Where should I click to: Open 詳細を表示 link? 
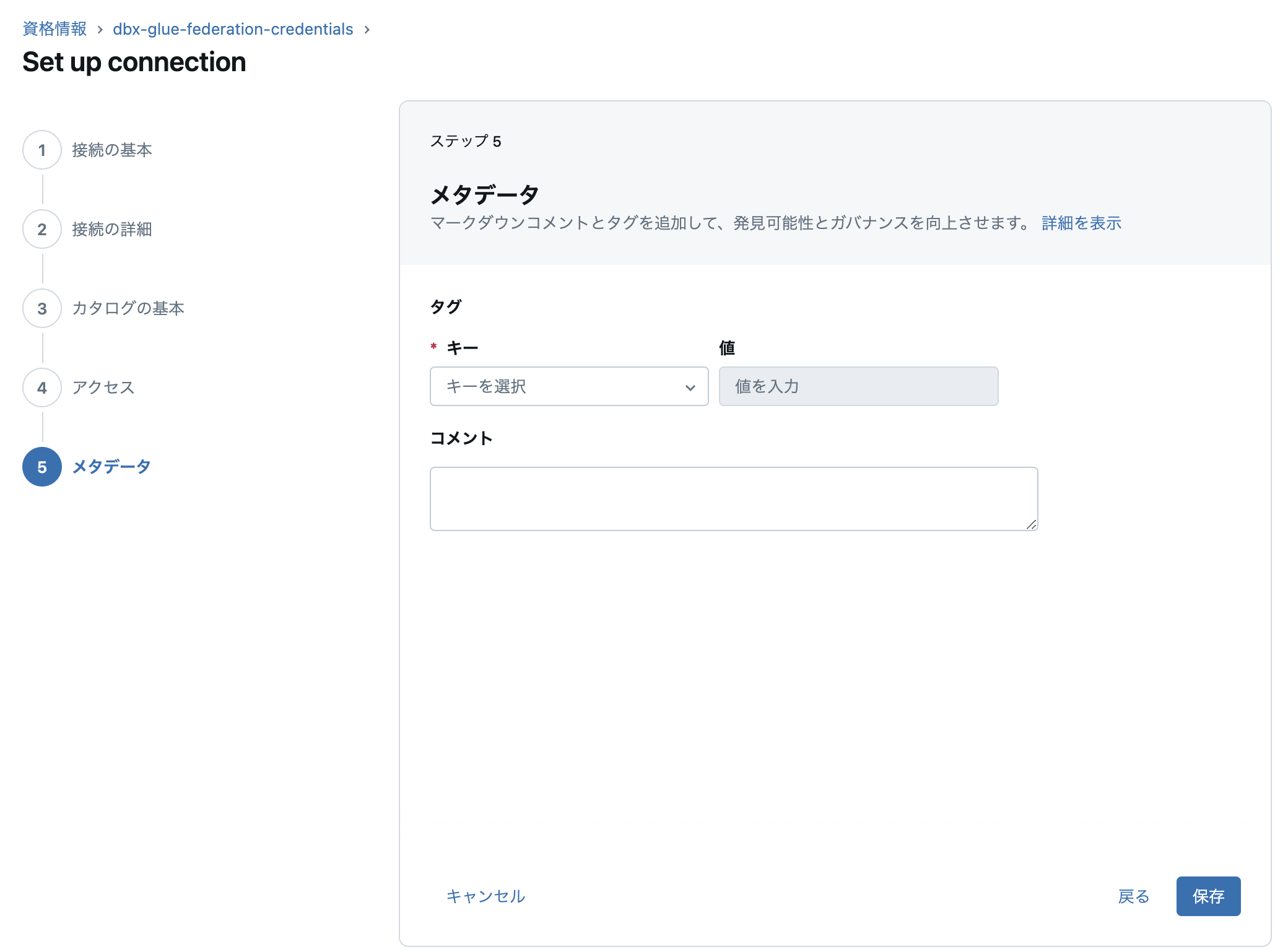[1081, 223]
